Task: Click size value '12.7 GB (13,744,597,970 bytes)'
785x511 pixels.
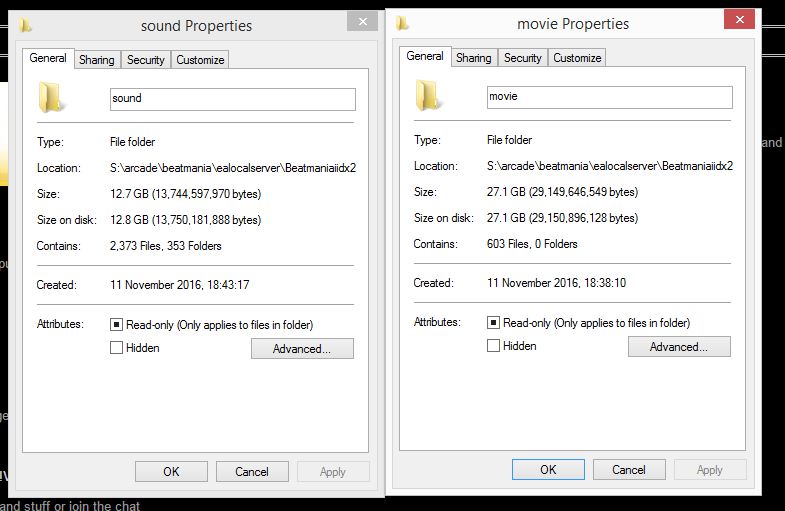Action: coord(186,194)
